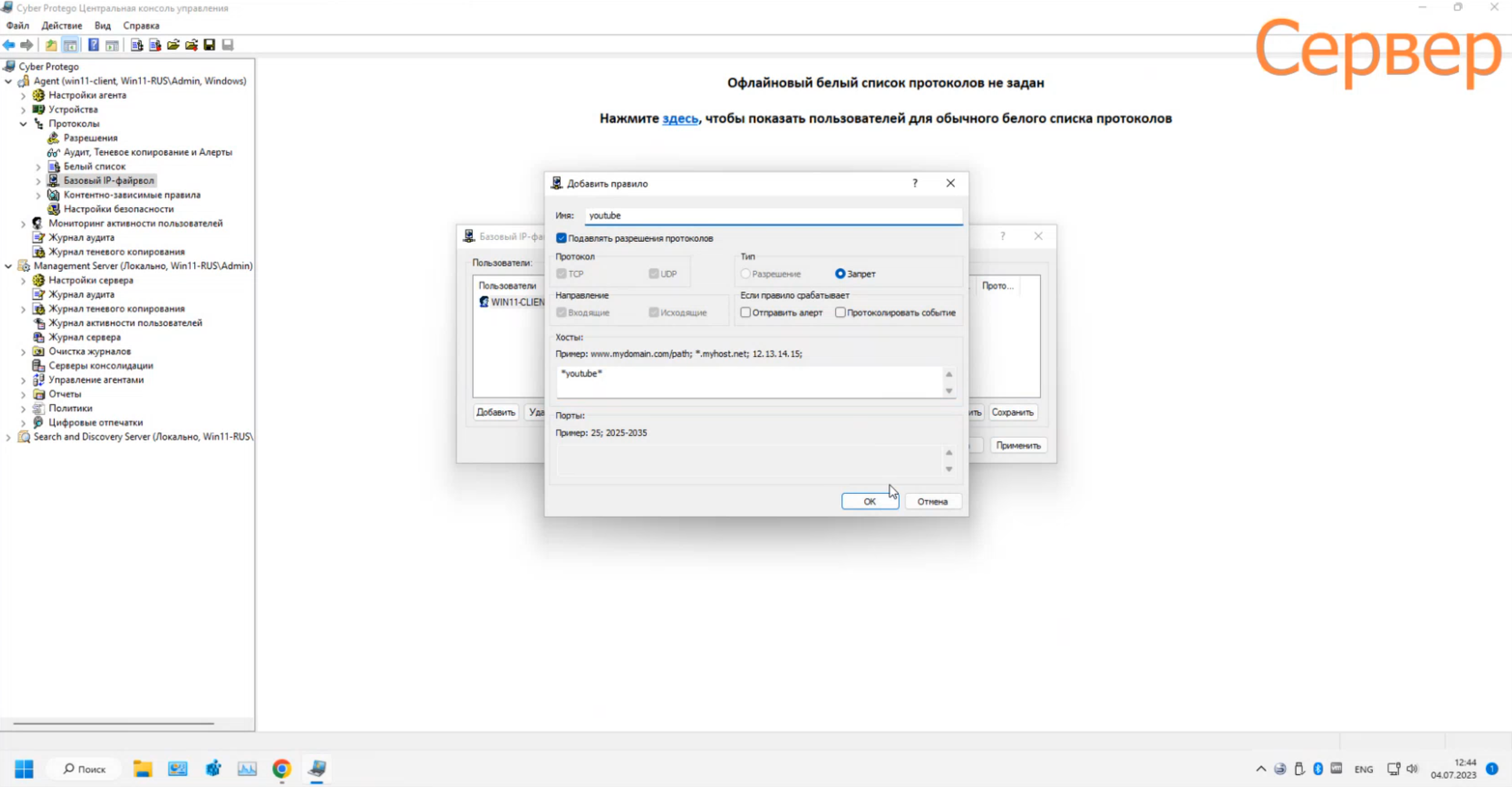This screenshot has height=787, width=1512.
Task: Enable Протоколировать событие checkbox
Action: point(840,313)
